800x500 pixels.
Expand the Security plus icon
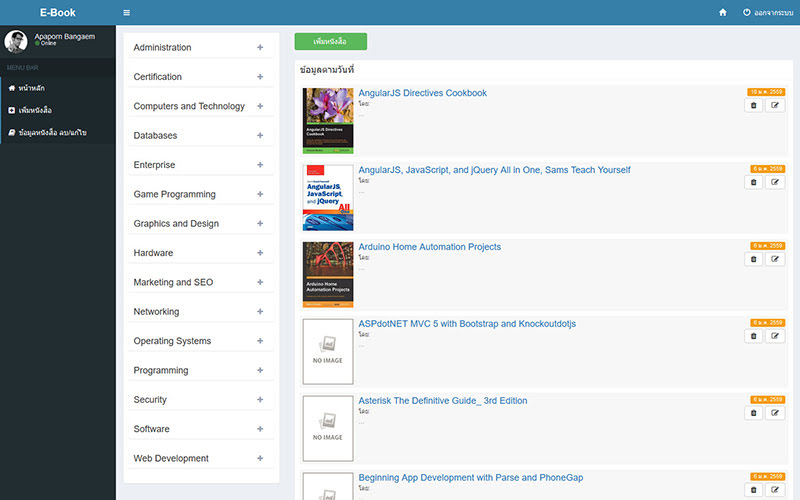(x=260, y=399)
